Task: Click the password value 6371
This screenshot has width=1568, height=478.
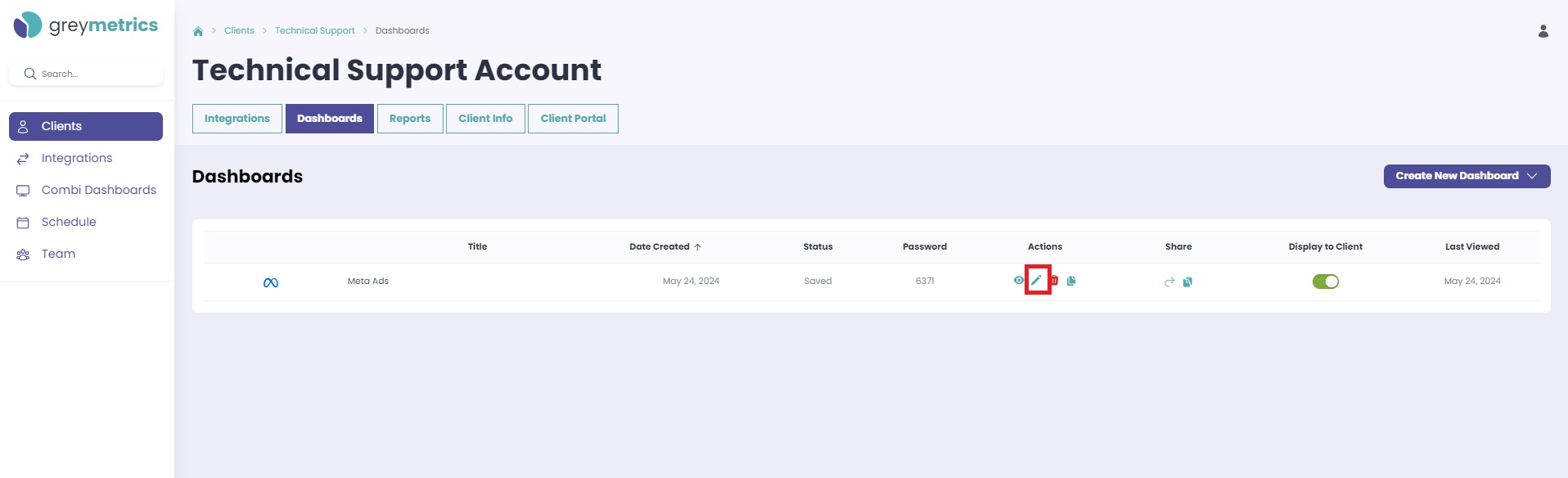Action: tap(925, 281)
